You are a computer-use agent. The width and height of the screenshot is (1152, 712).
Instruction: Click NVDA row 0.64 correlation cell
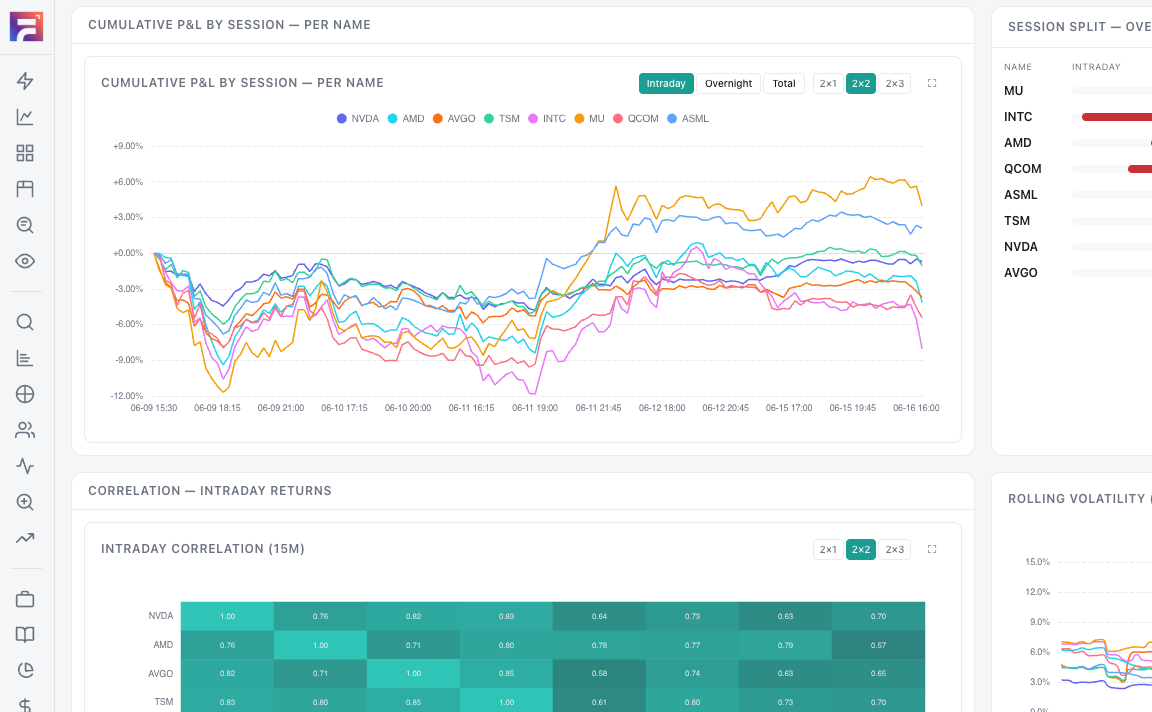[x=600, y=616]
